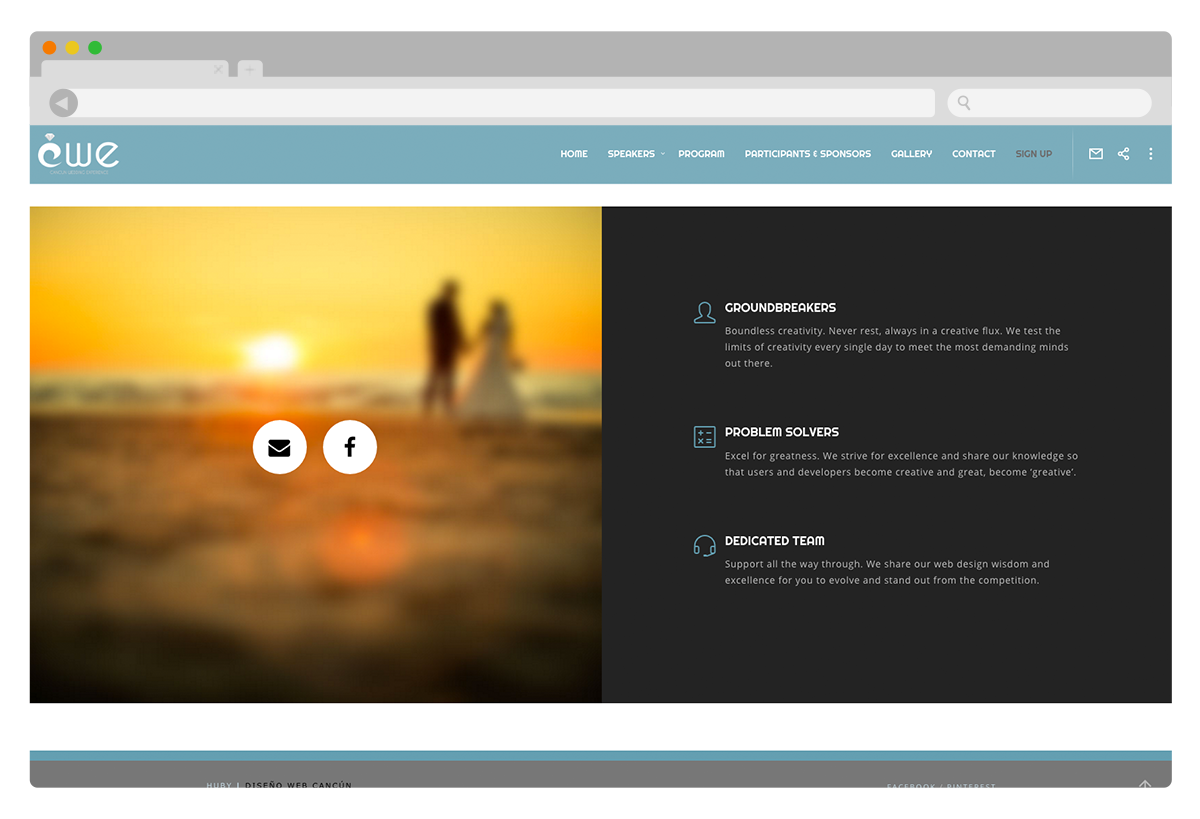Click the Sign Up link
The height and width of the screenshot is (819, 1200).
click(1034, 154)
